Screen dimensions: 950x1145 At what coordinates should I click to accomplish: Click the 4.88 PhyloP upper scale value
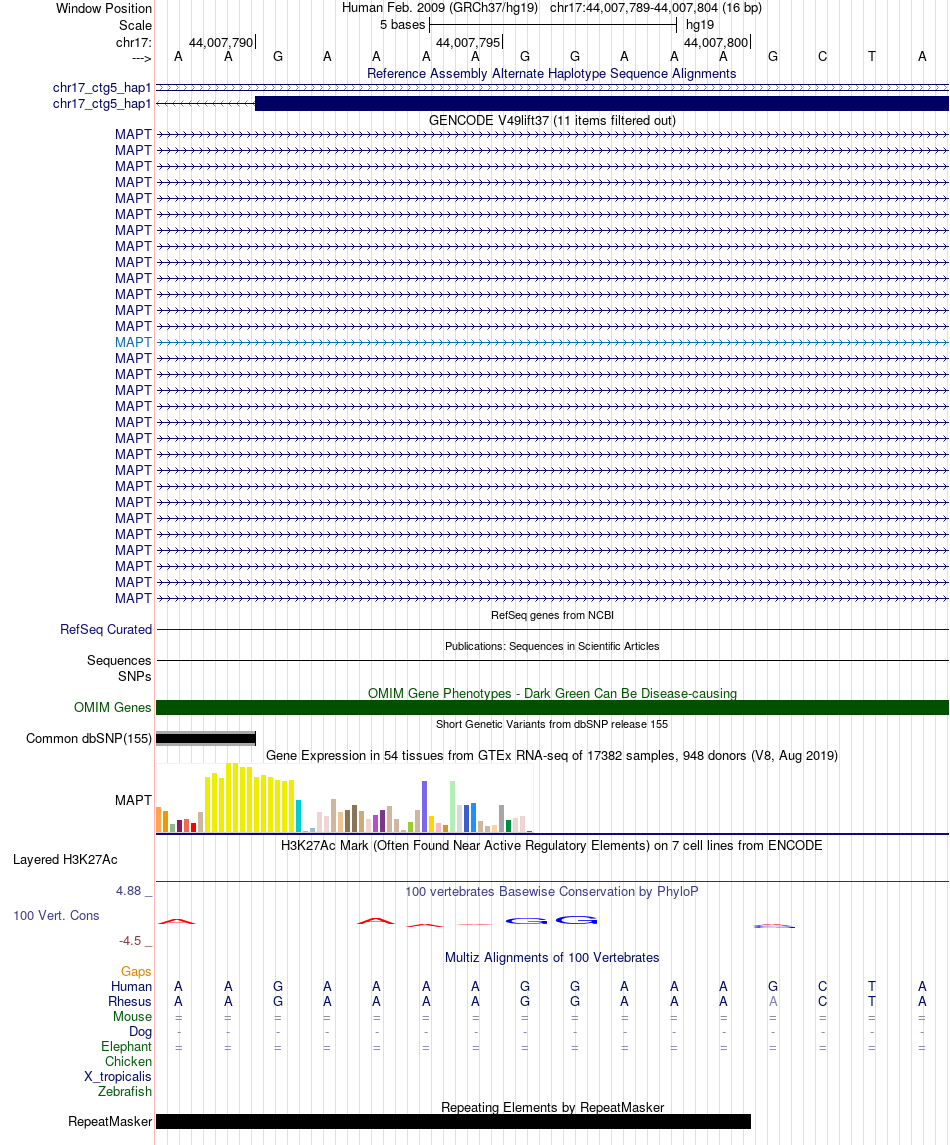pyautogui.click(x=129, y=891)
